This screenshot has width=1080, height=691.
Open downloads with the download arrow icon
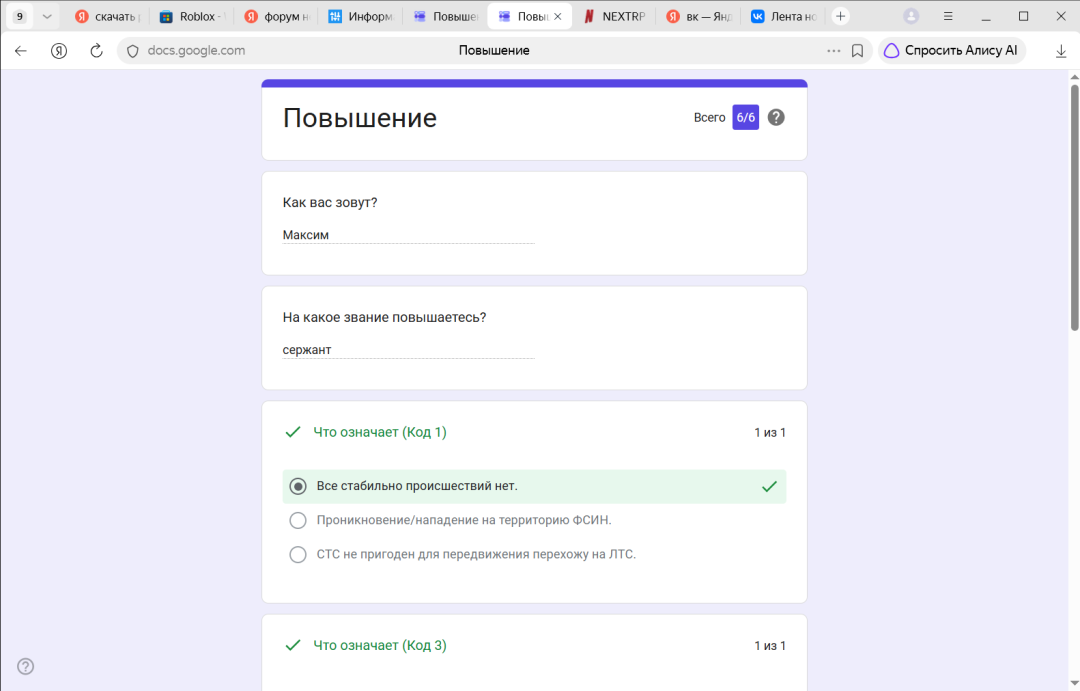pyautogui.click(x=1061, y=50)
